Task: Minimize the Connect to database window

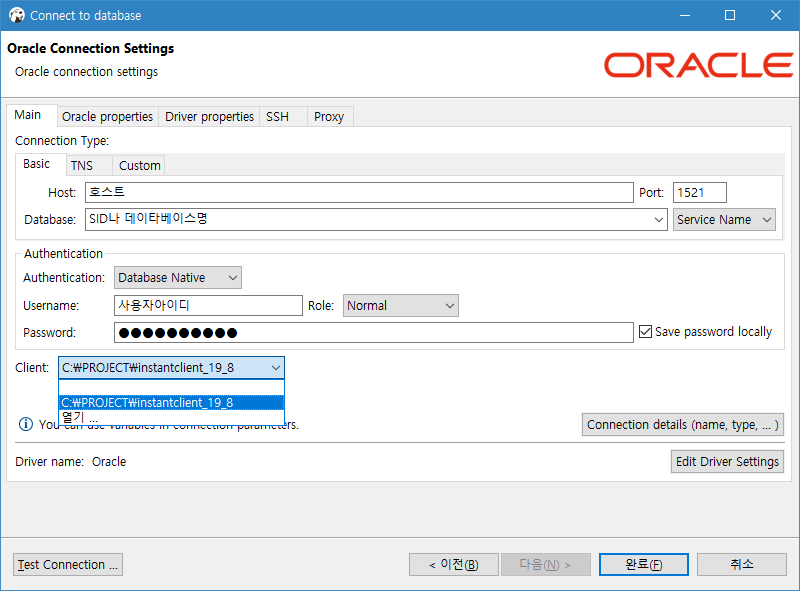Action: [685, 15]
